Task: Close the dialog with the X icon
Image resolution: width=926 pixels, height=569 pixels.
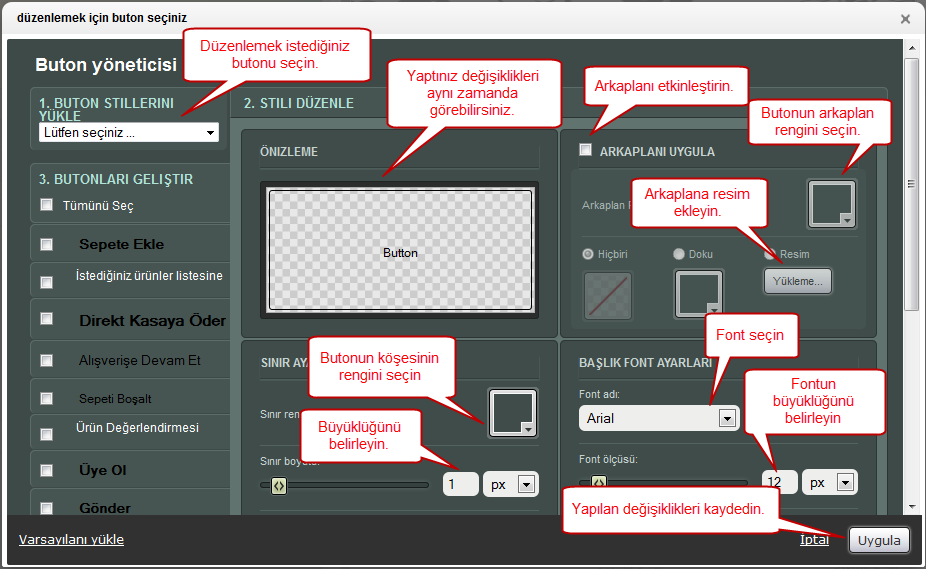Action: click(905, 19)
